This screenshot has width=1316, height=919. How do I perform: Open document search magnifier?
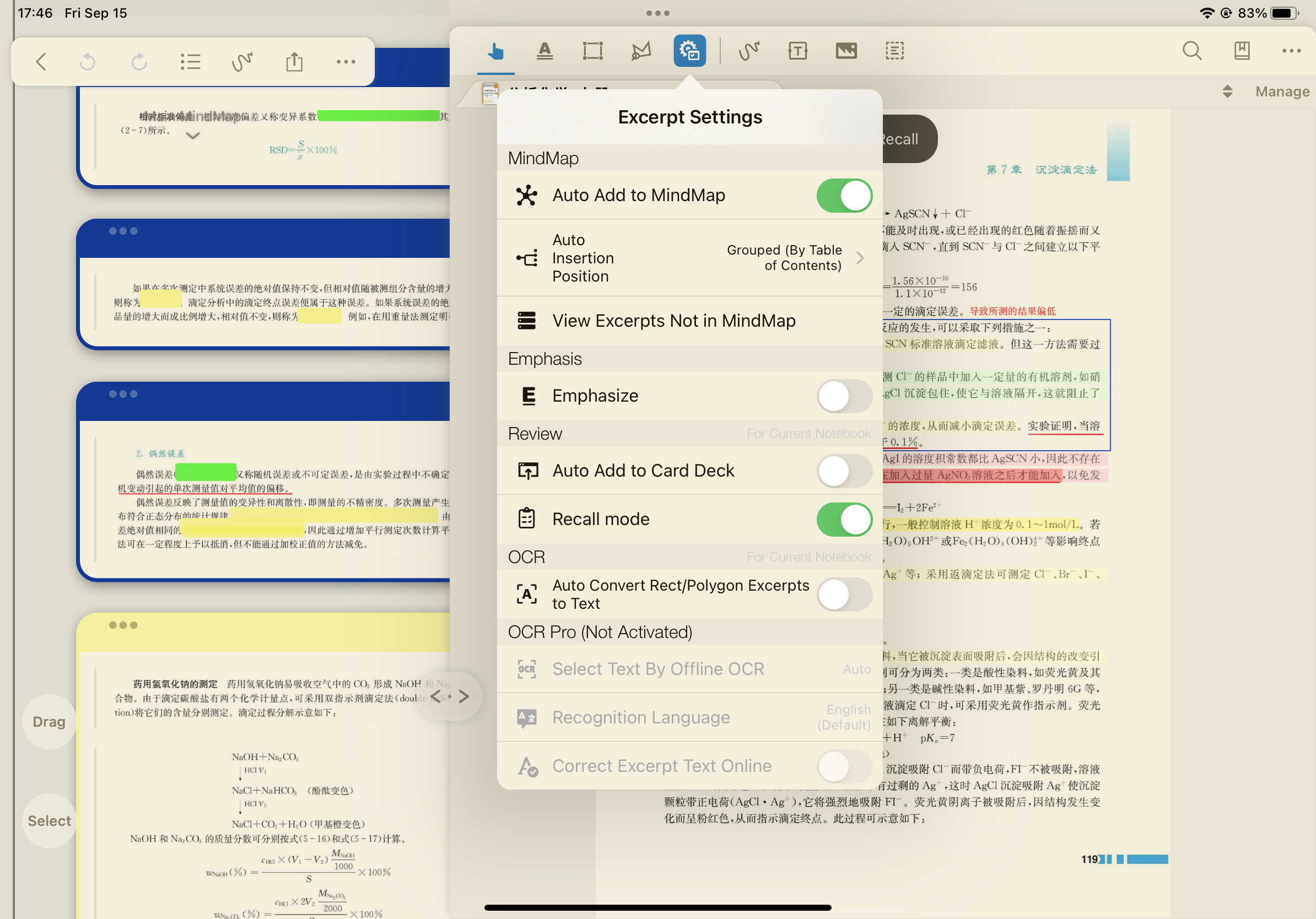[1192, 51]
